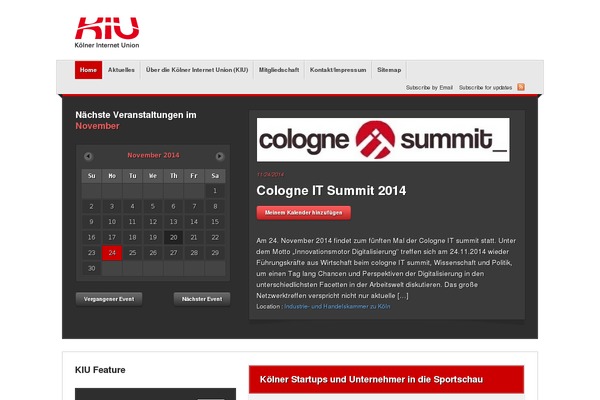The height and width of the screenshot is (400, 600).
Task: Open Kontakt/Impressum menu item
Action: pos(338,70)
